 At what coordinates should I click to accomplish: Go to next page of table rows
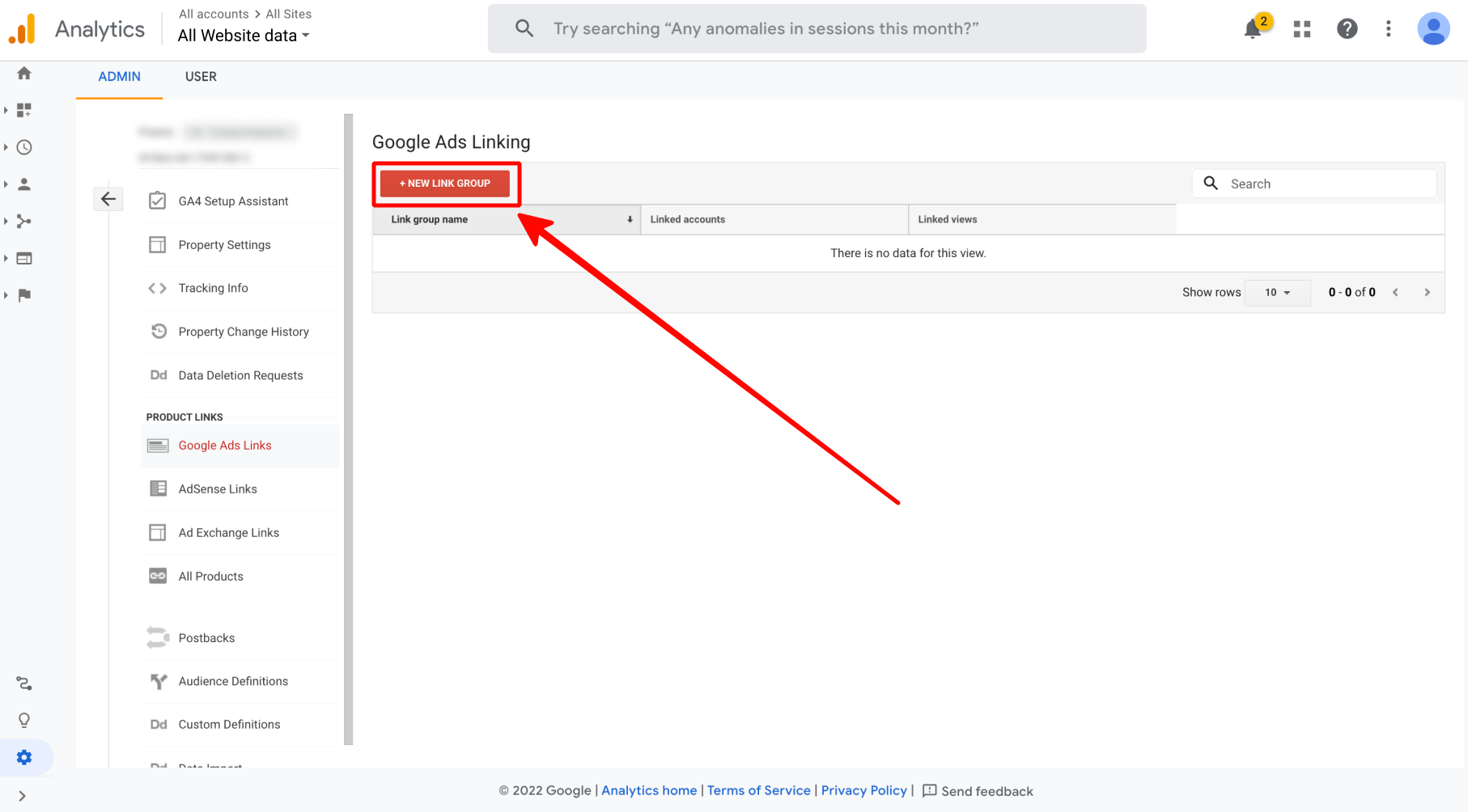pyautogui.click(x=1428, y=293)
